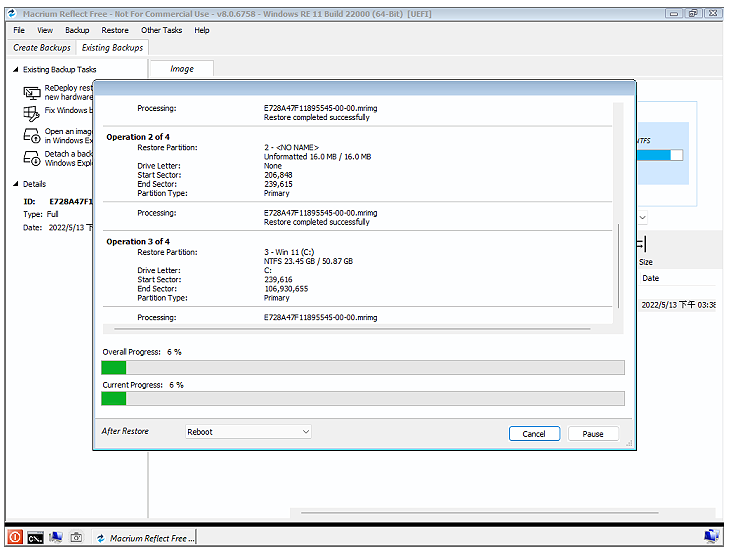Switch to the Create Backups tab
This screenshot has width=729, height=550.
point(42,47)
